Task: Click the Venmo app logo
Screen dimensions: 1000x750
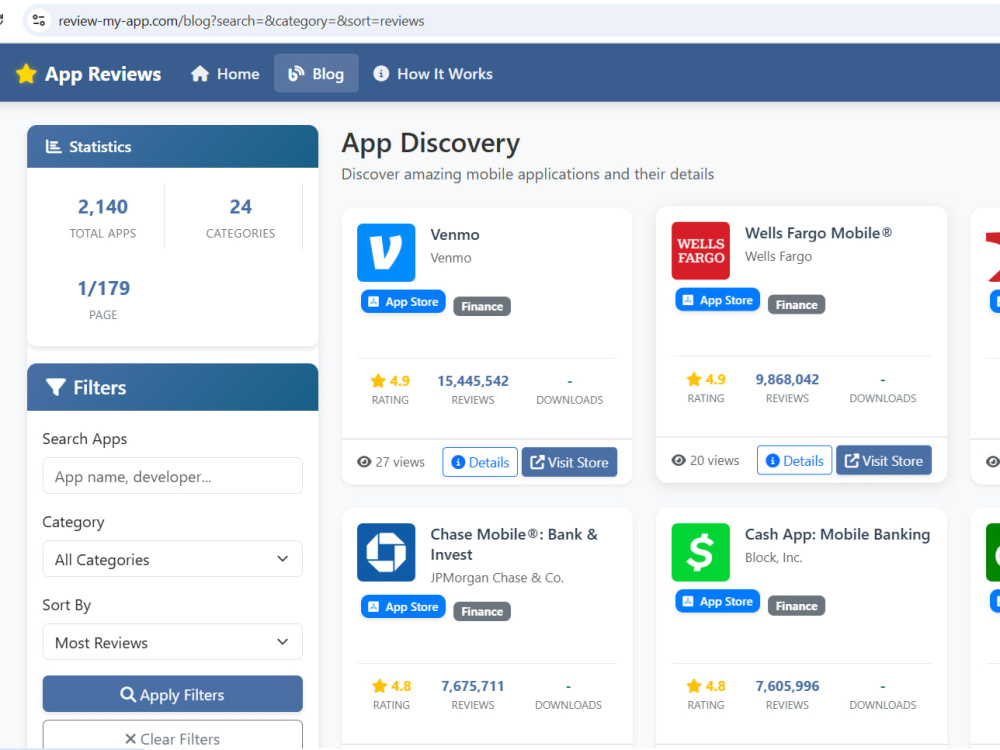Action: (386, 253)
